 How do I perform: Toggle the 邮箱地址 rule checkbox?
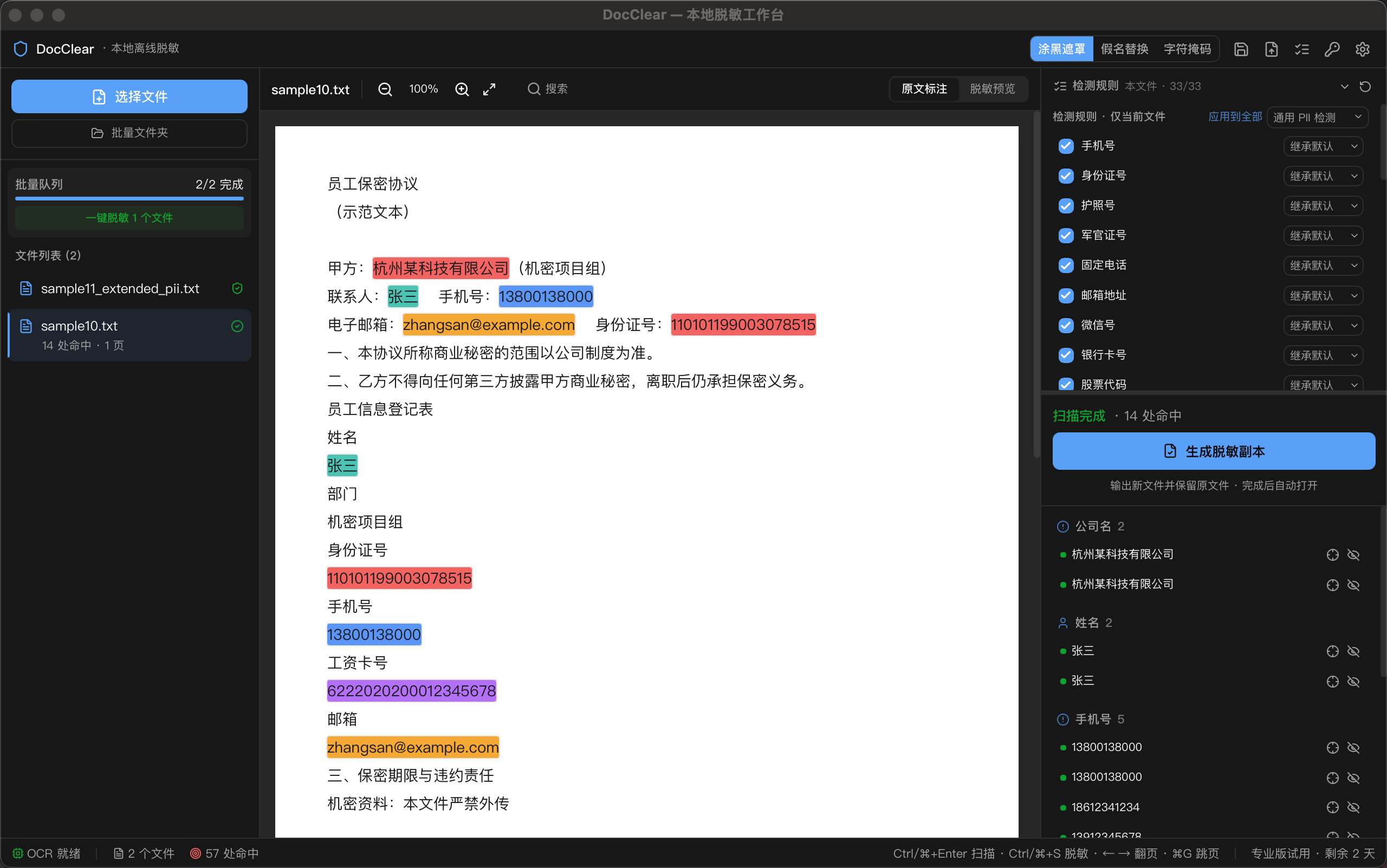point(1066,295)
